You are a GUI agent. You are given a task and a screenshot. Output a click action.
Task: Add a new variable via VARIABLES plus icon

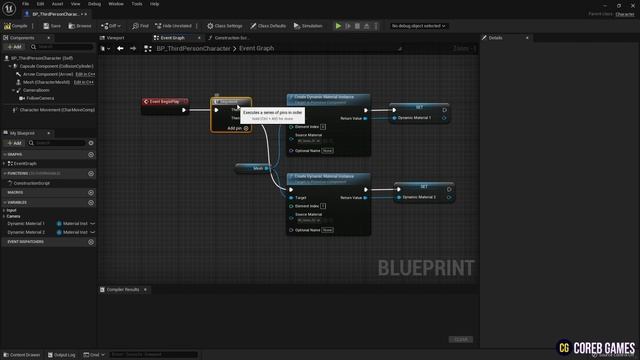click(x=91, y=202)
